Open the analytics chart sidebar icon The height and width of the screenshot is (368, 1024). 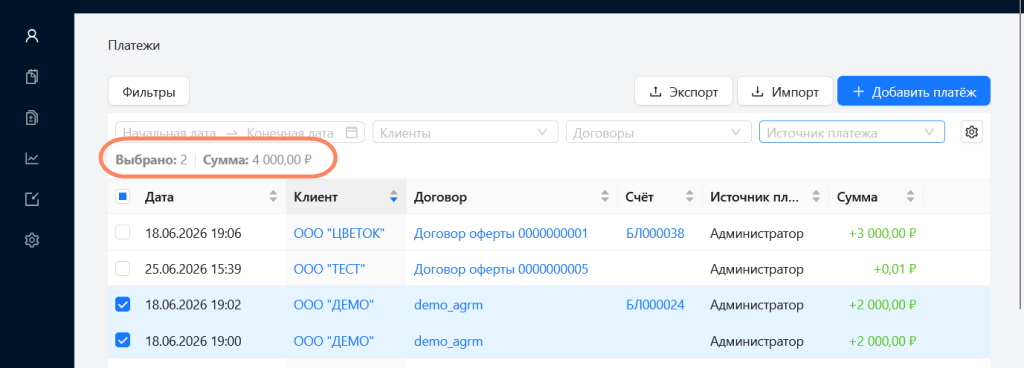point(32,159)
